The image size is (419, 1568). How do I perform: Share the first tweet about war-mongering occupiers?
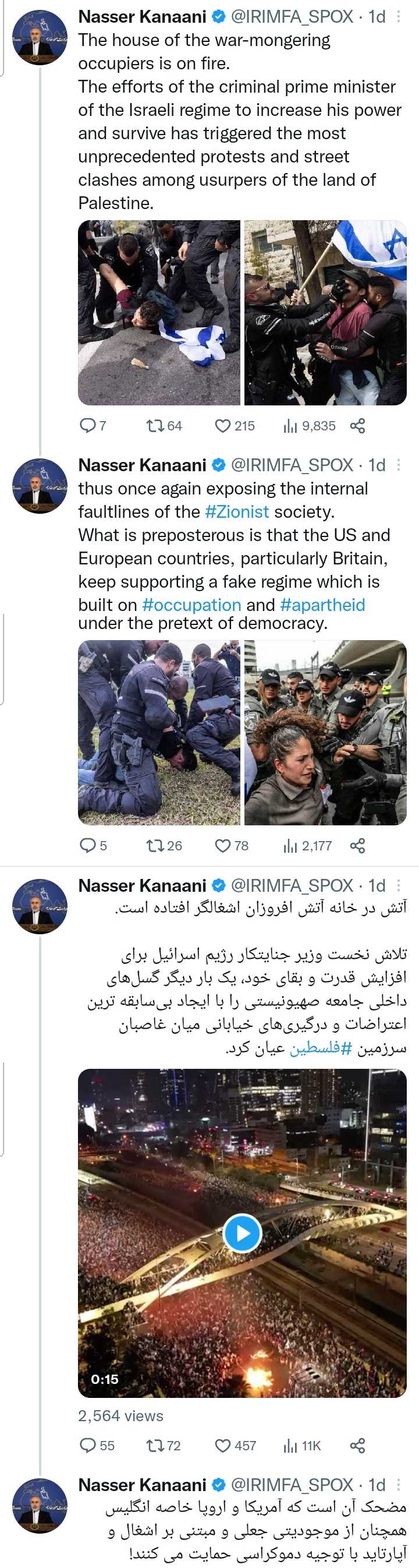pos(357,426)
